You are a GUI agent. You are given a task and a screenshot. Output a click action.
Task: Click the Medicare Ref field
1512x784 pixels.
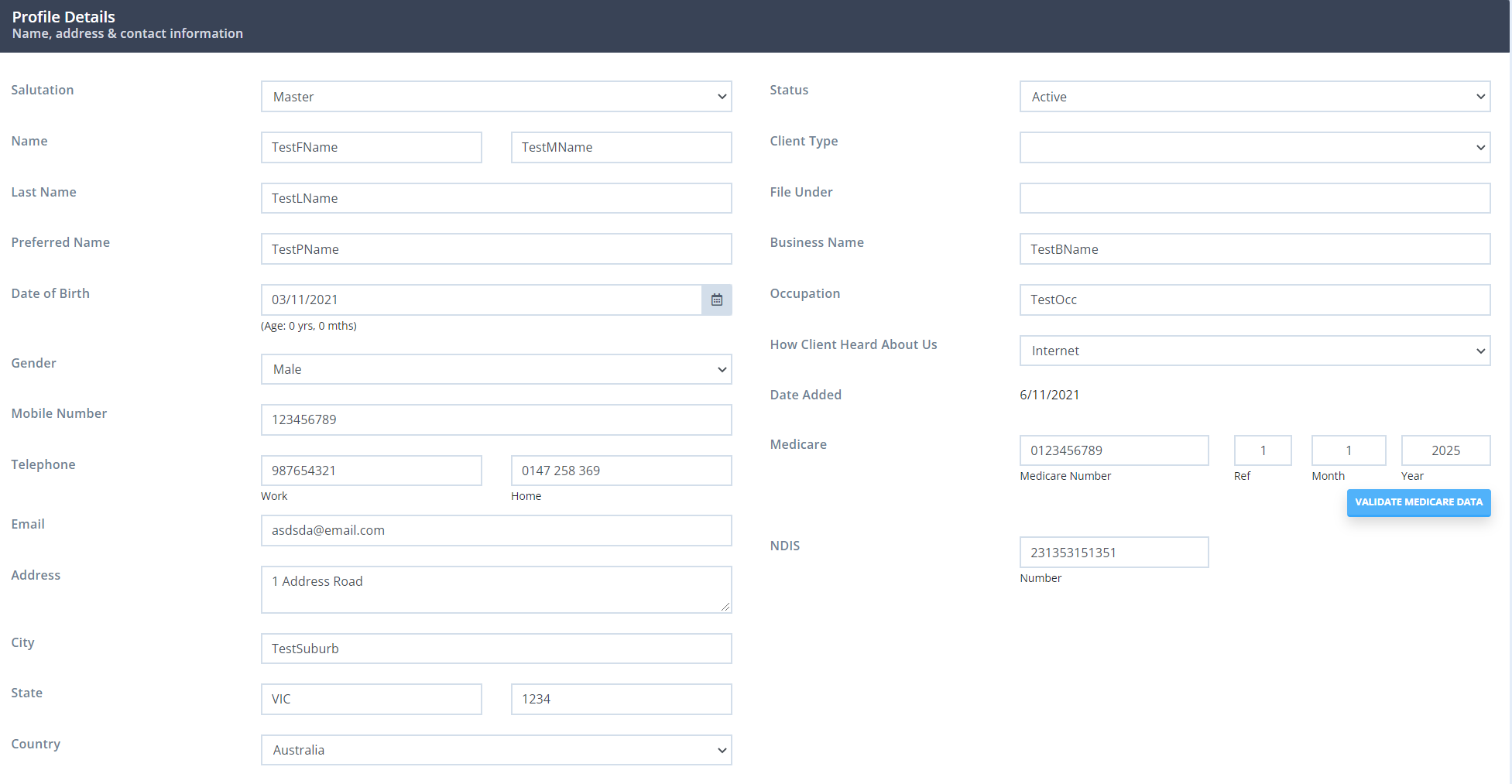(1263, 450)
